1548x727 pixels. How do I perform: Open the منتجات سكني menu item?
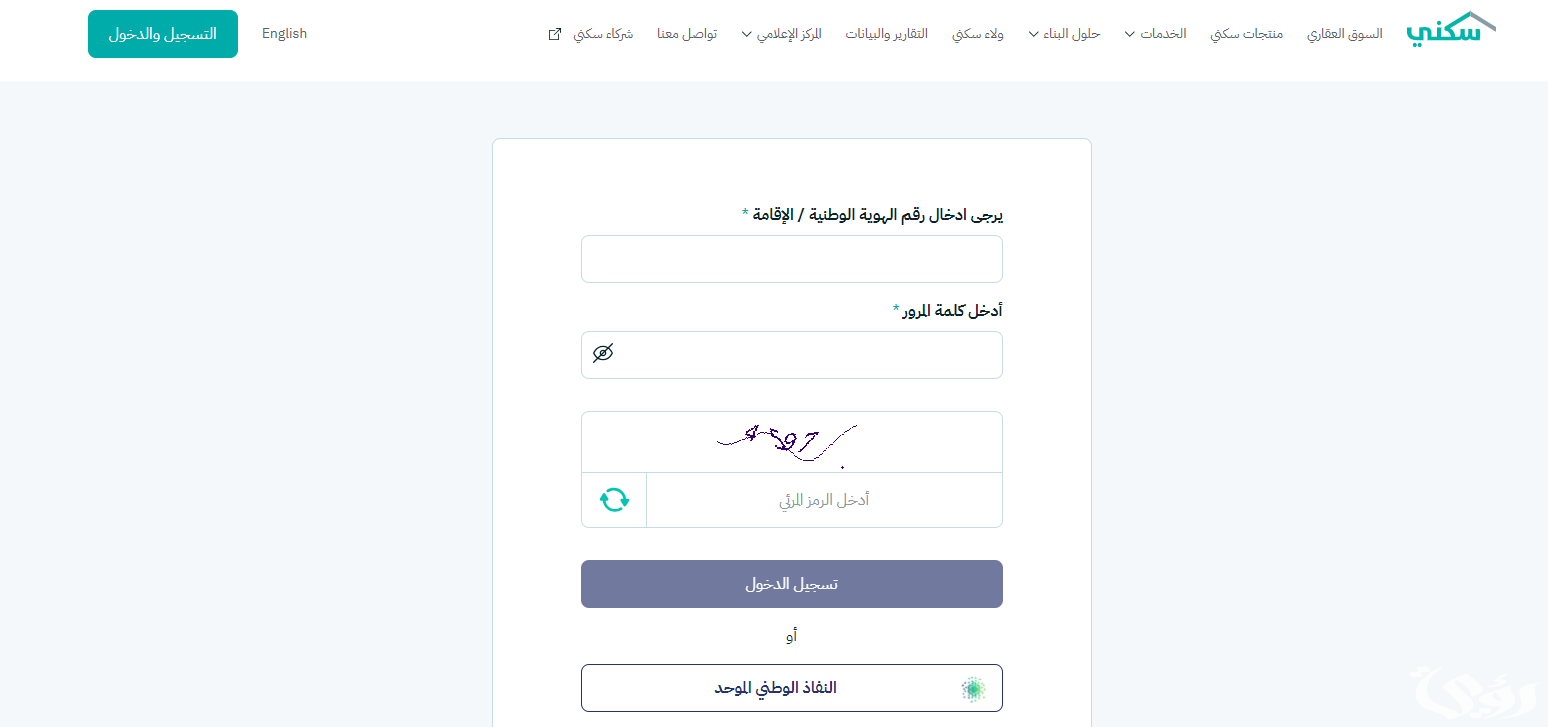1247,34
